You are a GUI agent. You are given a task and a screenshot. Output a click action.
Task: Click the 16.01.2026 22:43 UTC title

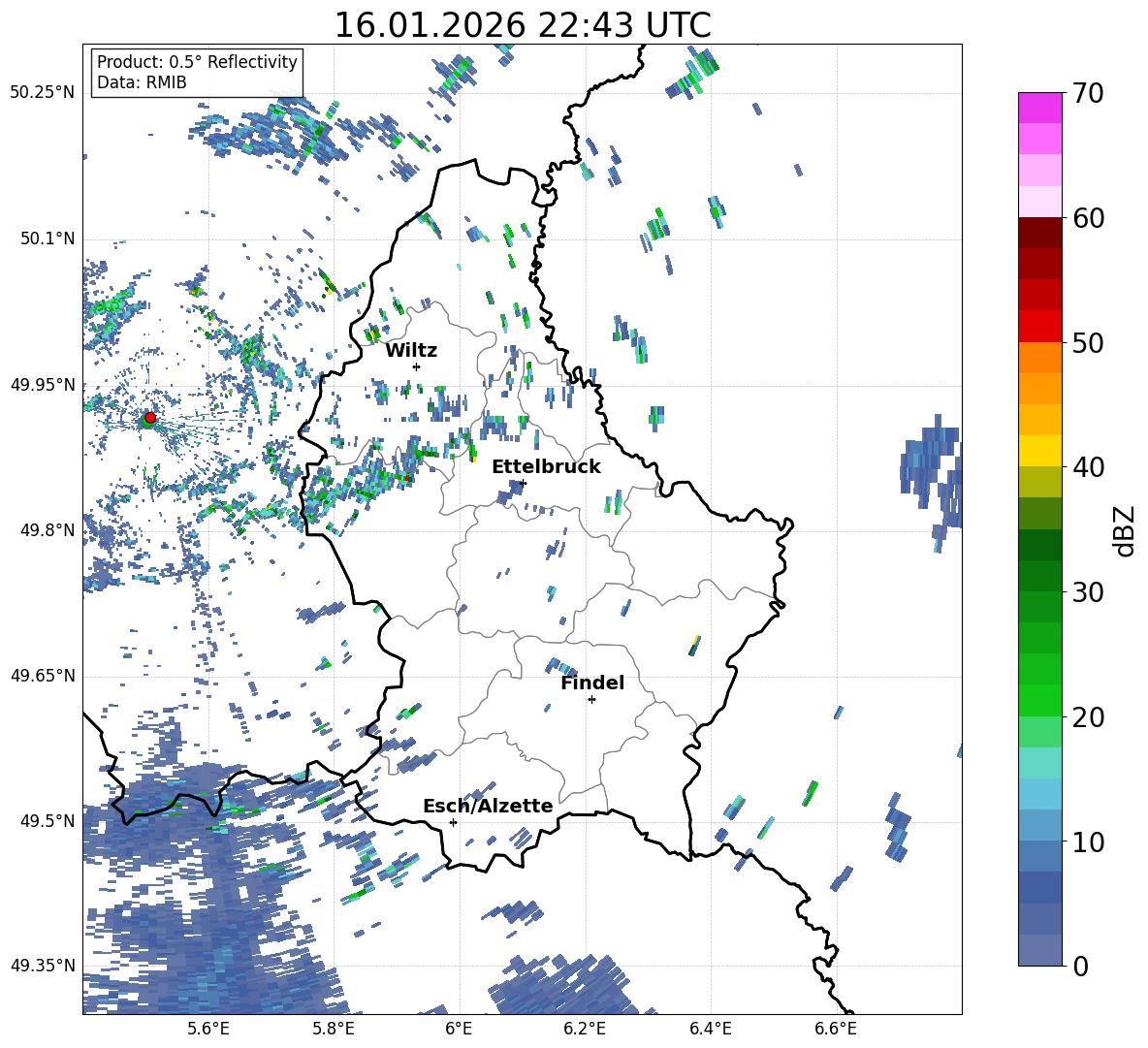click(522, 25)
